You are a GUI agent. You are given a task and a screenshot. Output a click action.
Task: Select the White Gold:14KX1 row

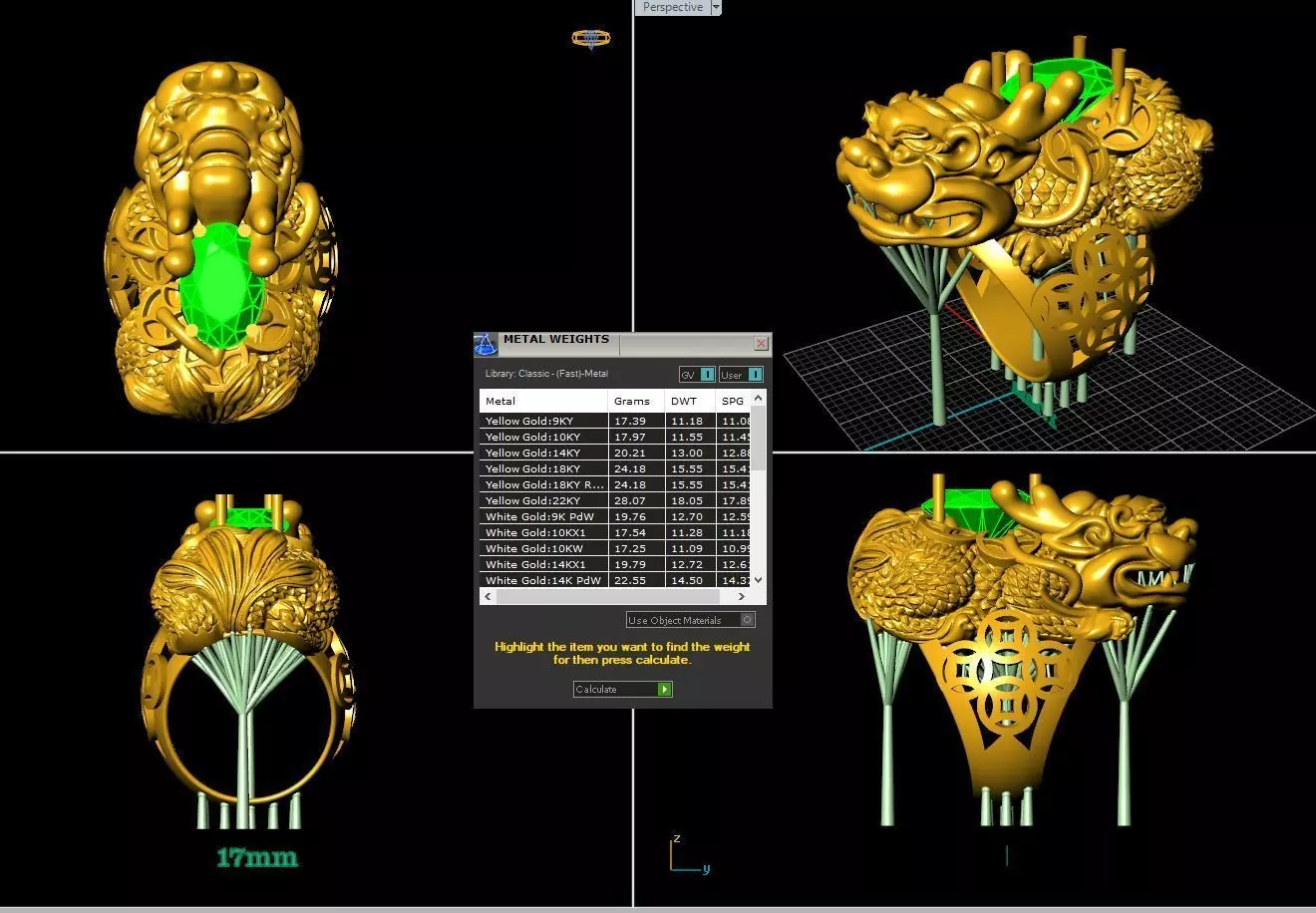pos(615,564)
